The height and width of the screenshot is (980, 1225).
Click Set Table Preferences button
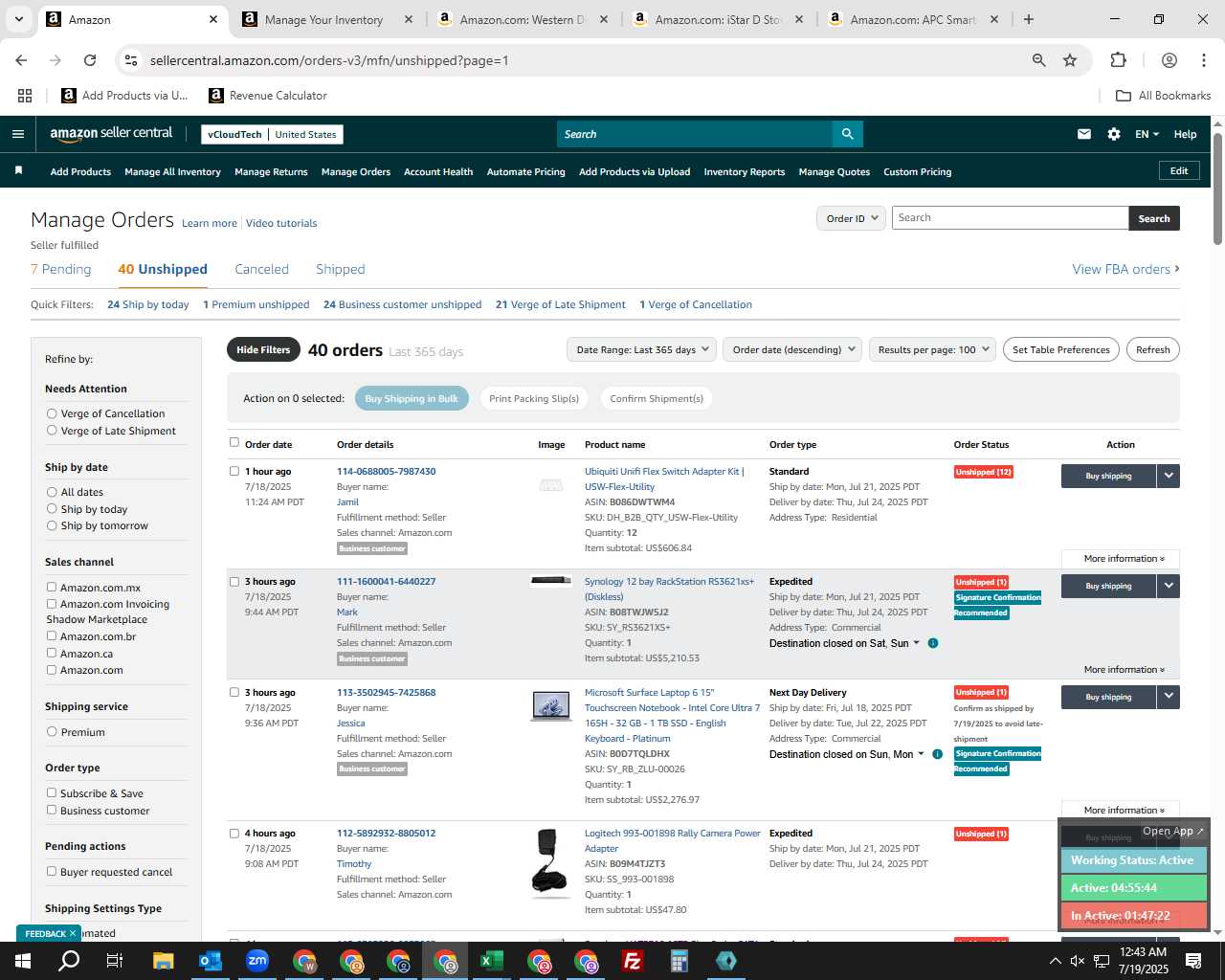point(1060,349)
